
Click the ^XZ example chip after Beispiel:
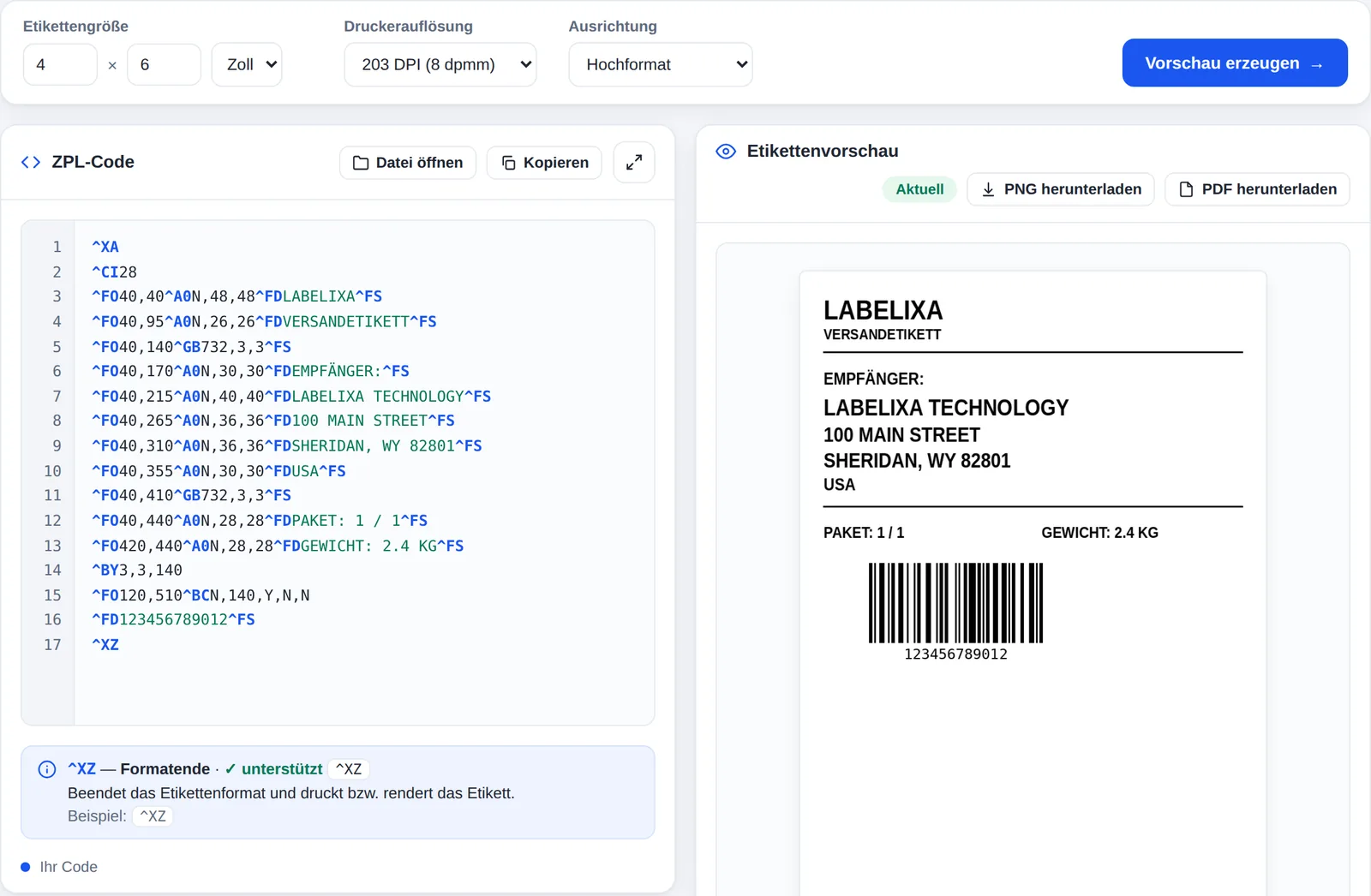(153, 816)
